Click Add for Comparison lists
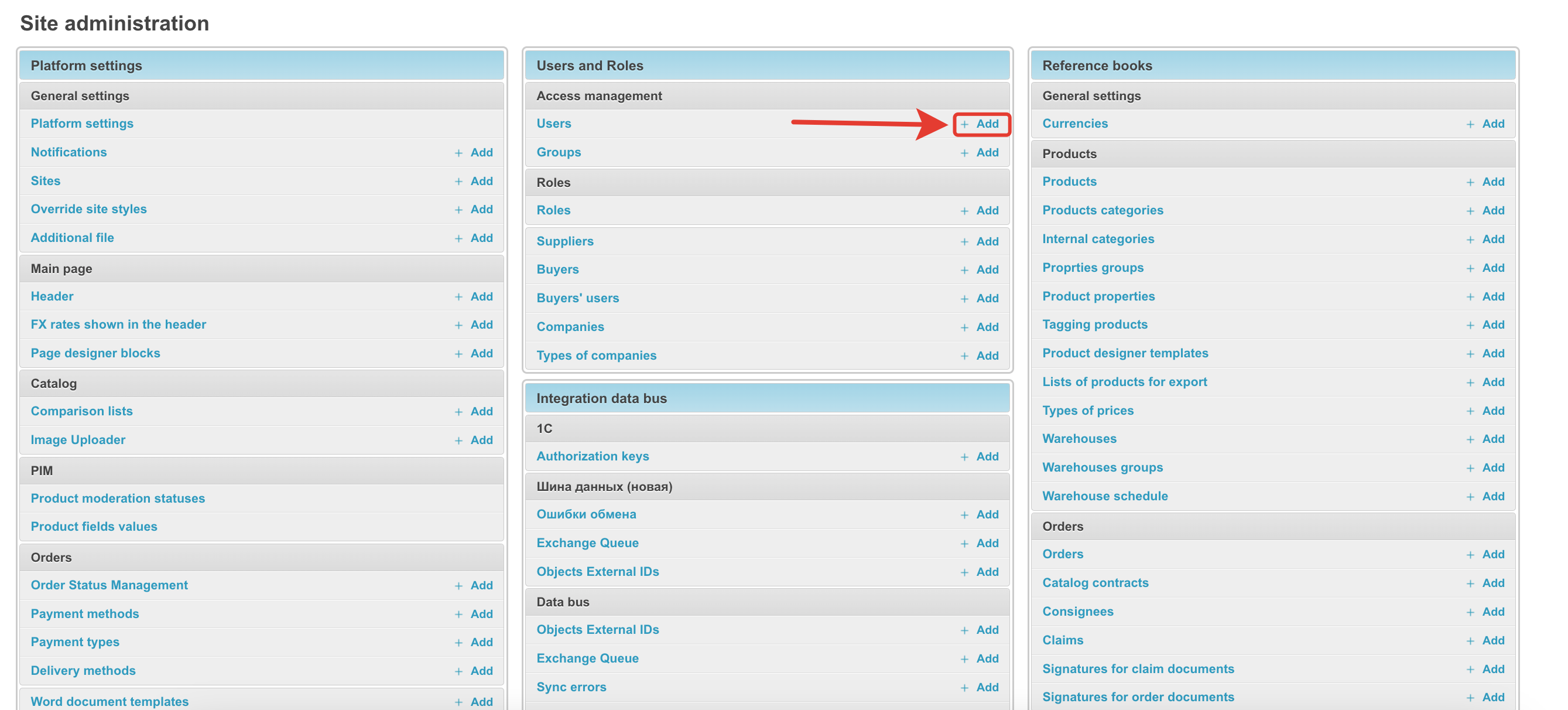 coord(481,412)
